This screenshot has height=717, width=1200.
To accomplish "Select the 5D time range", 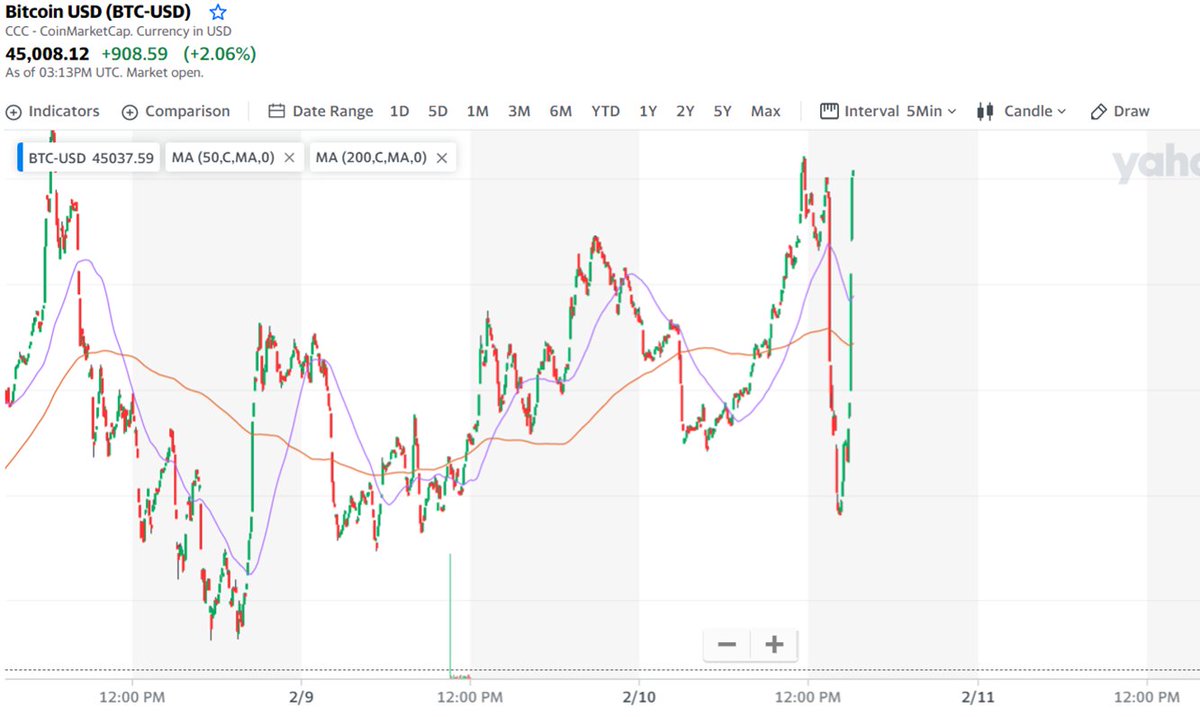I will 438,111.
